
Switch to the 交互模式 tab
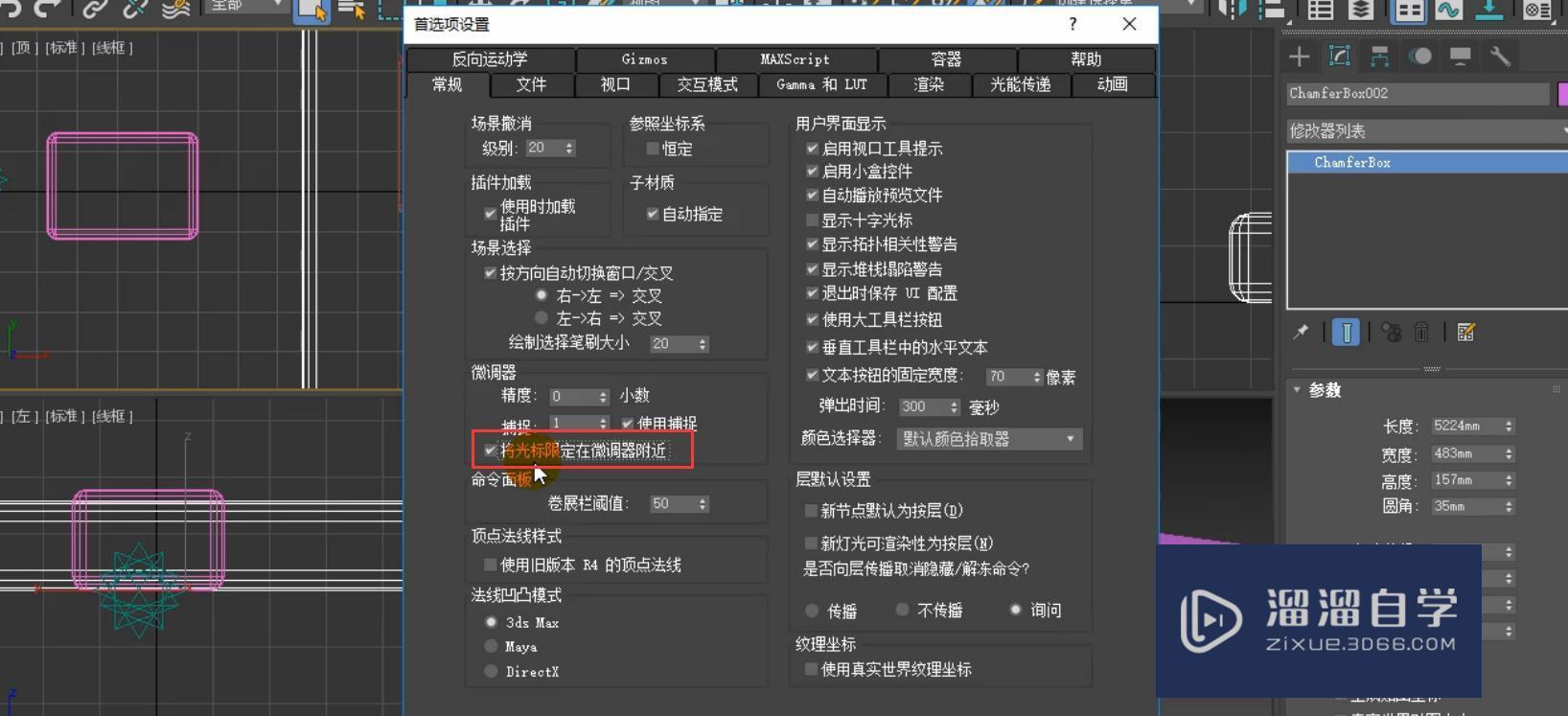point(707,84)
